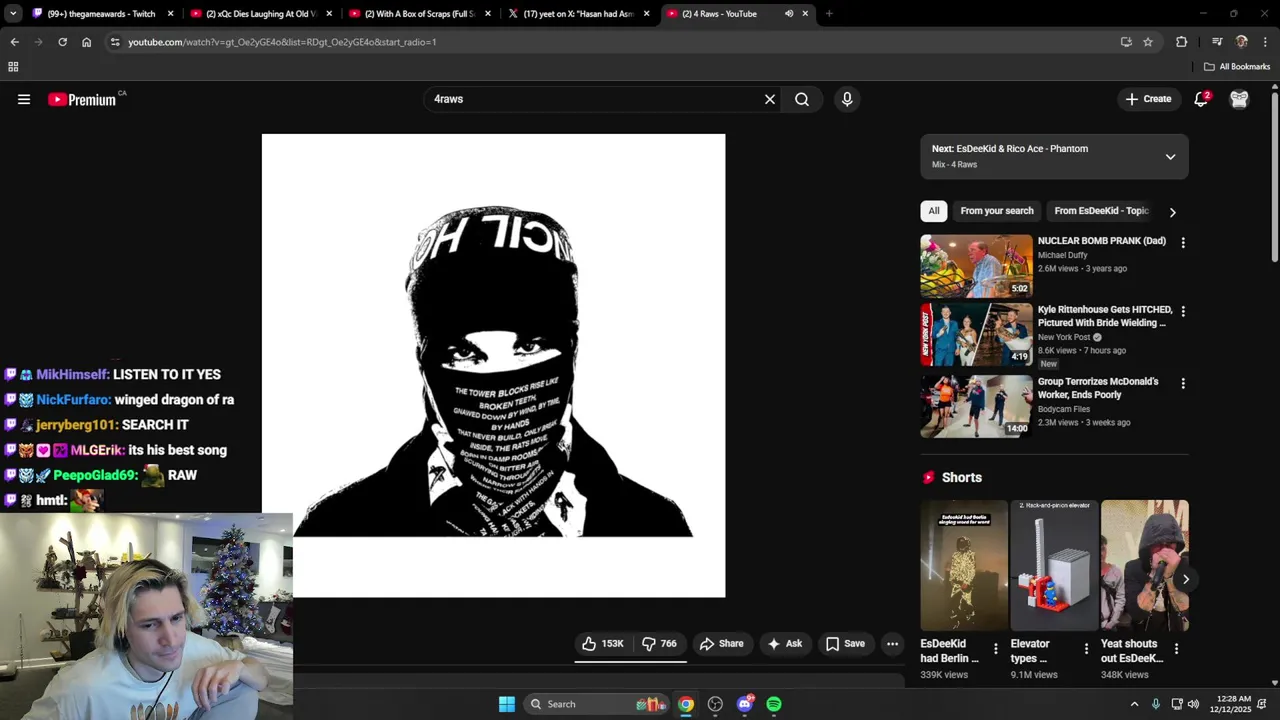The width and height of the screenshot is (1280, 720).
Task: Open the Chrome tab search dropdown
Action: (x=13, y=14)
